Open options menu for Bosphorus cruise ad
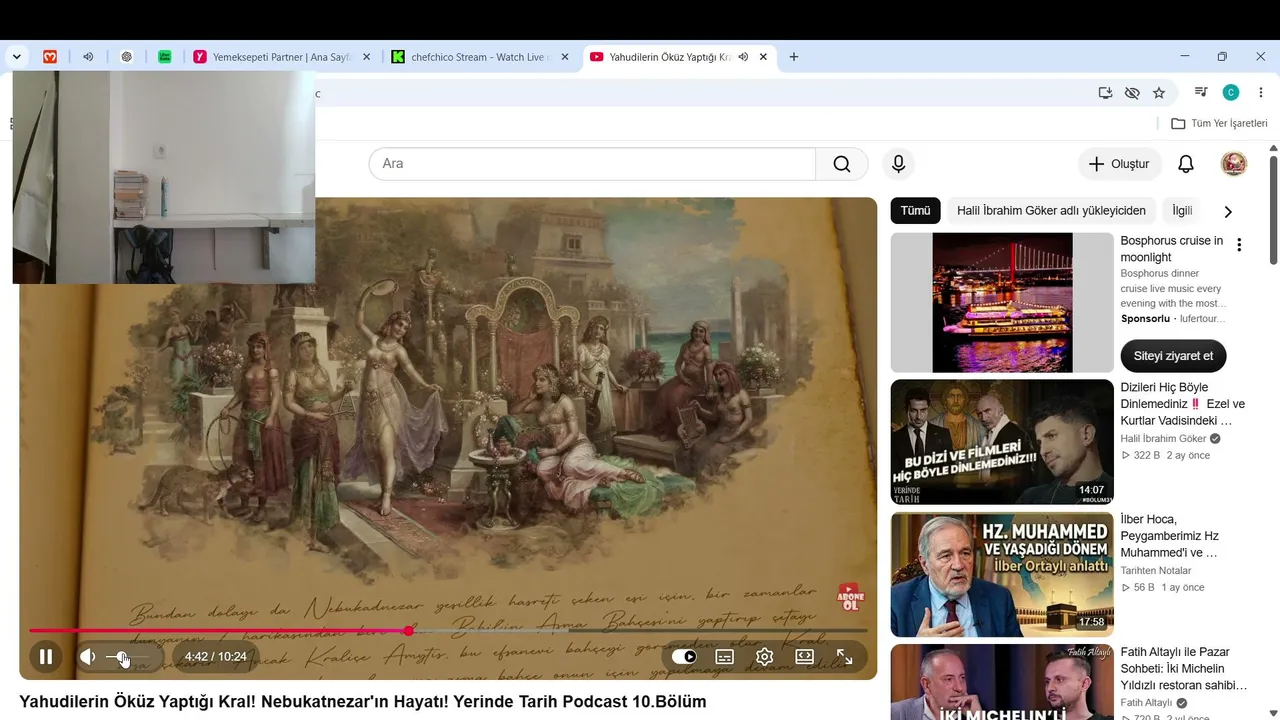This screenshot has width=1280, height=720. point(1239,245)
